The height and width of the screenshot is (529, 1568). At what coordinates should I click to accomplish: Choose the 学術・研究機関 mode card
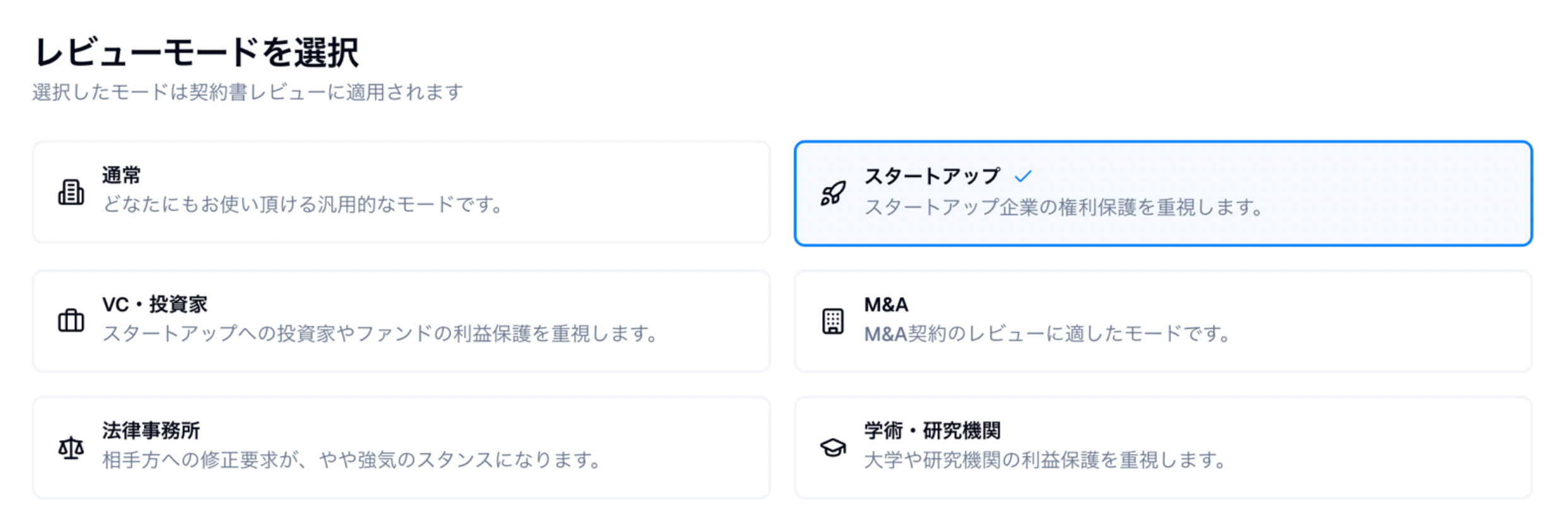tap(1163, 448)
